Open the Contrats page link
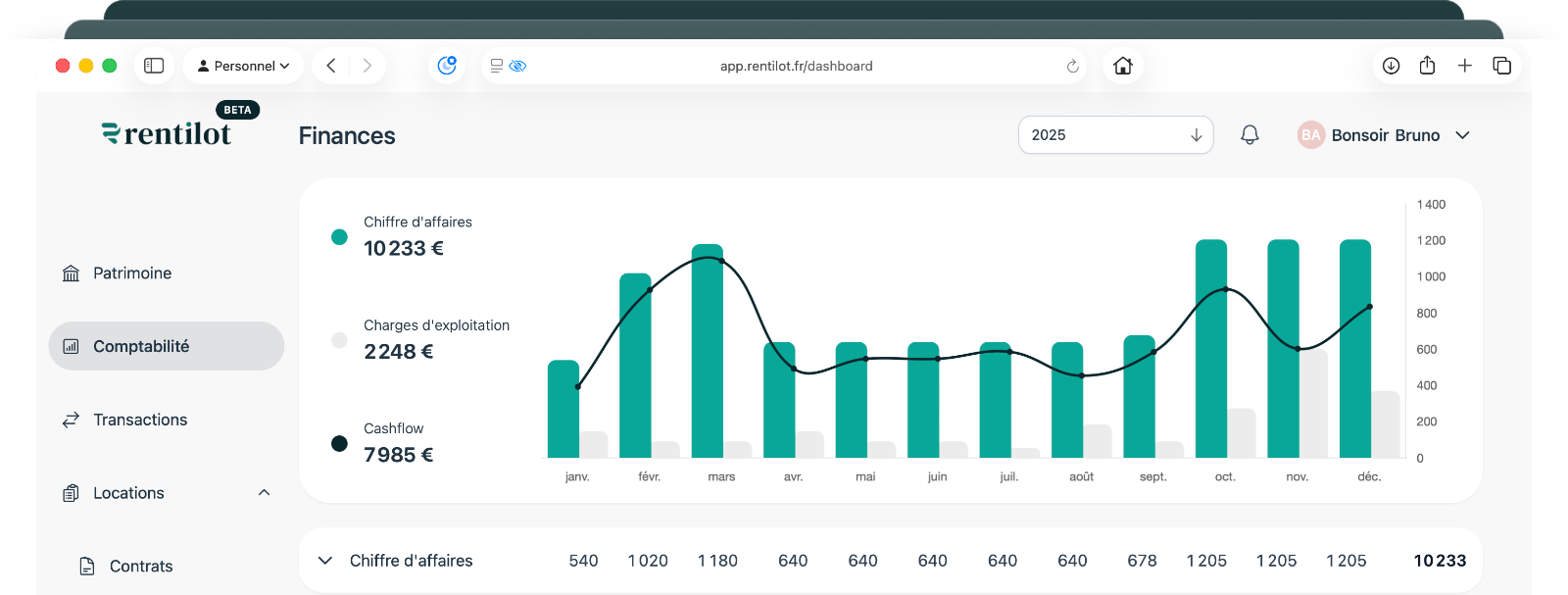1568x595 pixels. click(x=140, y=567)
